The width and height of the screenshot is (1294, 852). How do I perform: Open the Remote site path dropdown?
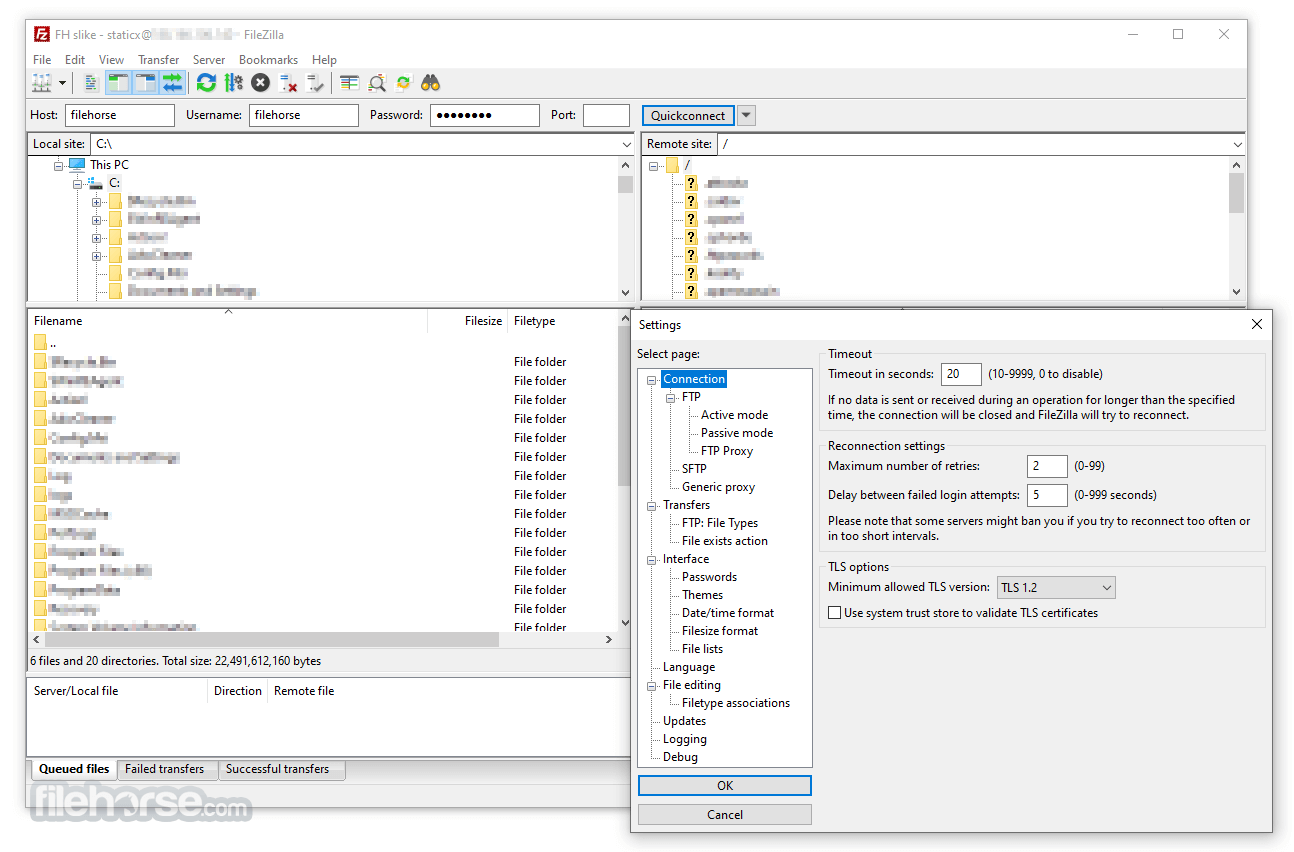tap(1237, 145)
